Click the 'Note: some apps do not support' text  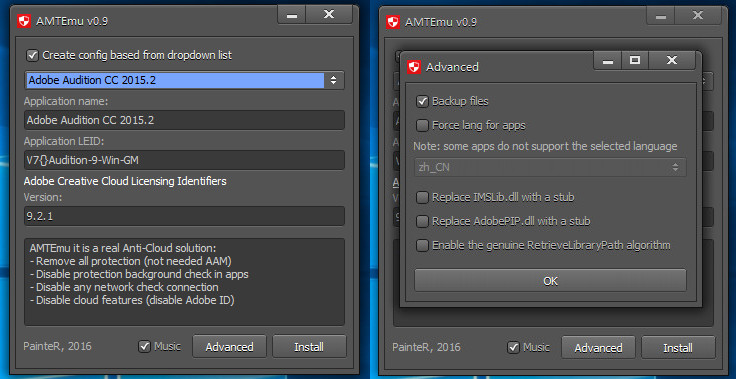[x=545, y=146]
